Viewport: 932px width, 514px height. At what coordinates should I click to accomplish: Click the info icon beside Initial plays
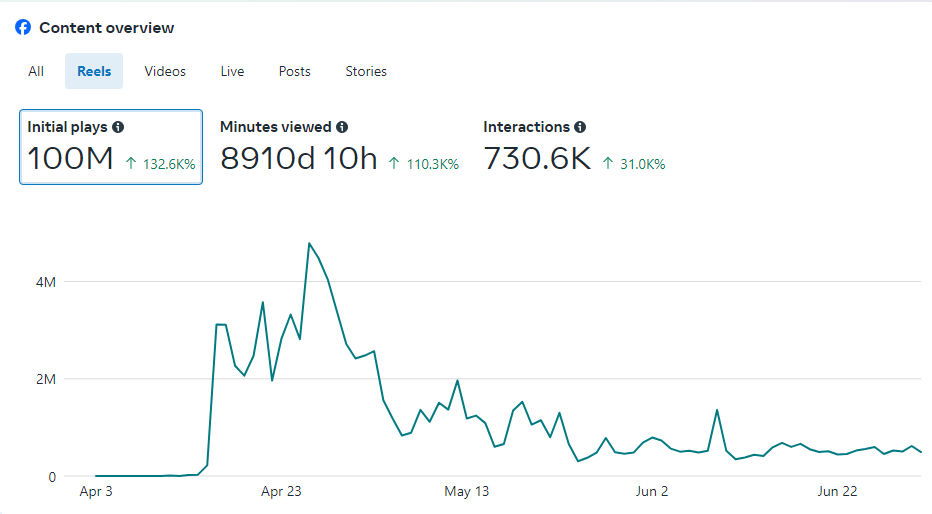[118, 127]
